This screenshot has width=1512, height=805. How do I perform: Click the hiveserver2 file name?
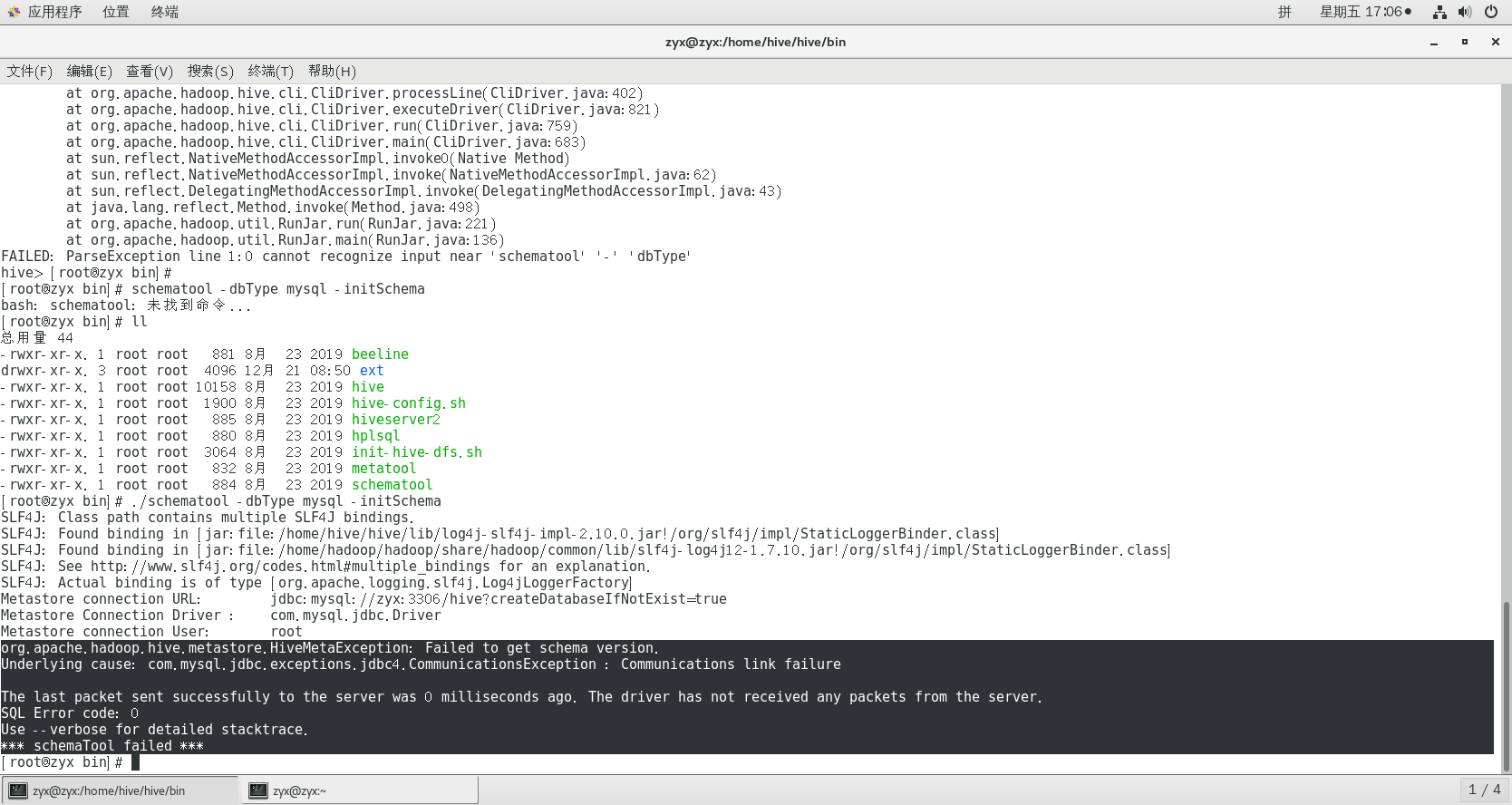[396, 420]
